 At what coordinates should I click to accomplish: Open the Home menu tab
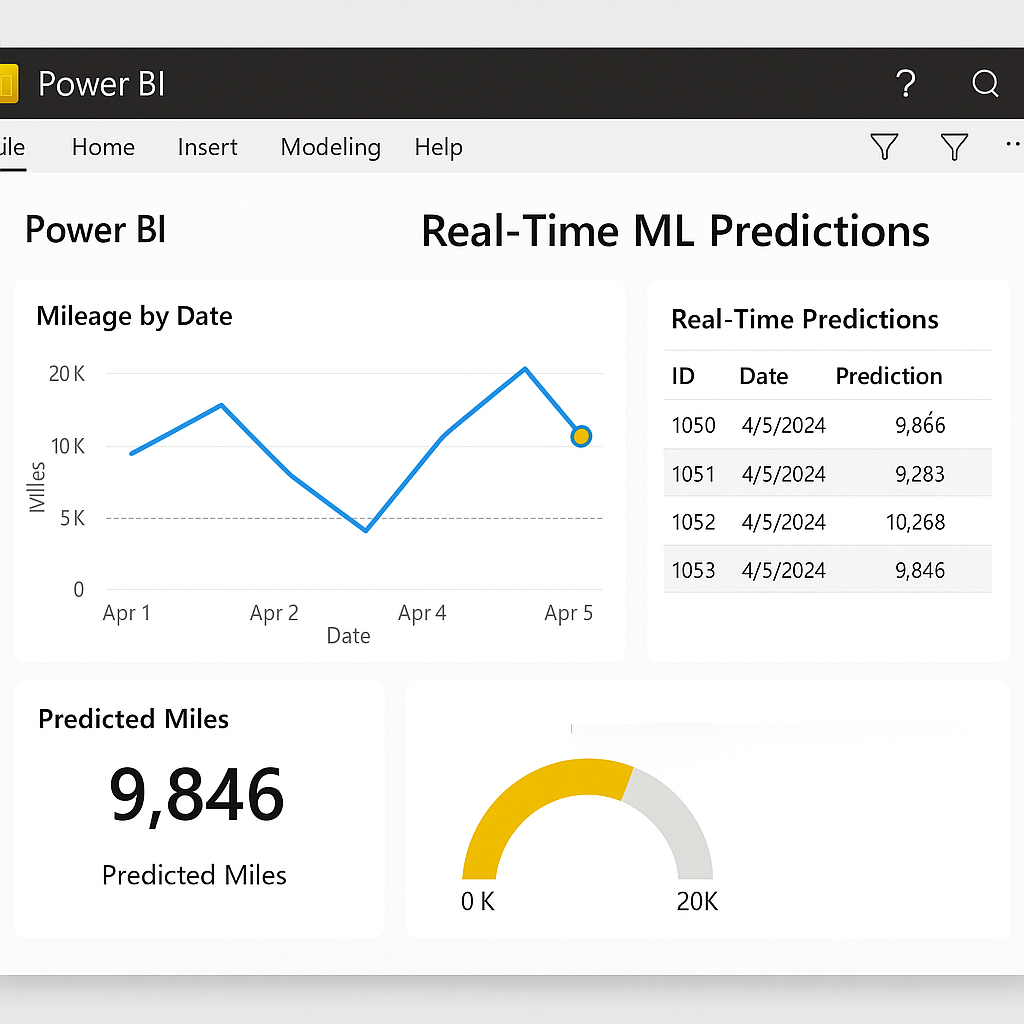point(103,147)
